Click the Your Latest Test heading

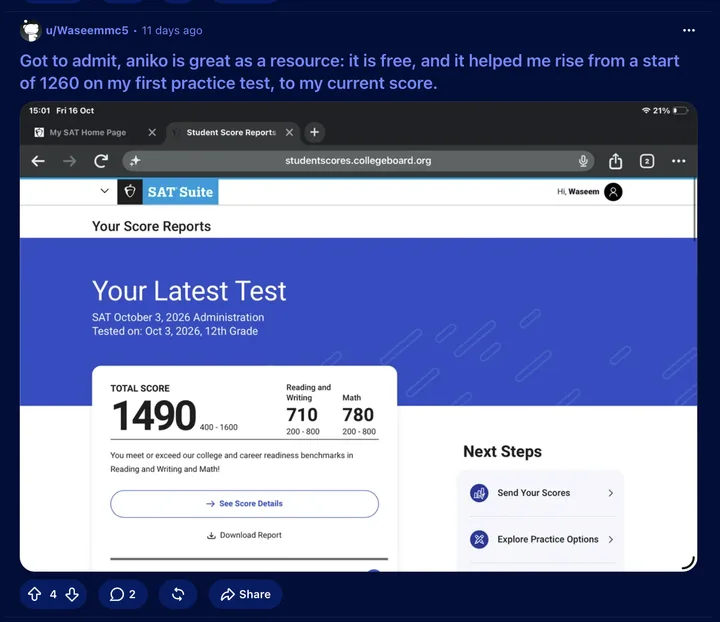pos(189,291)
